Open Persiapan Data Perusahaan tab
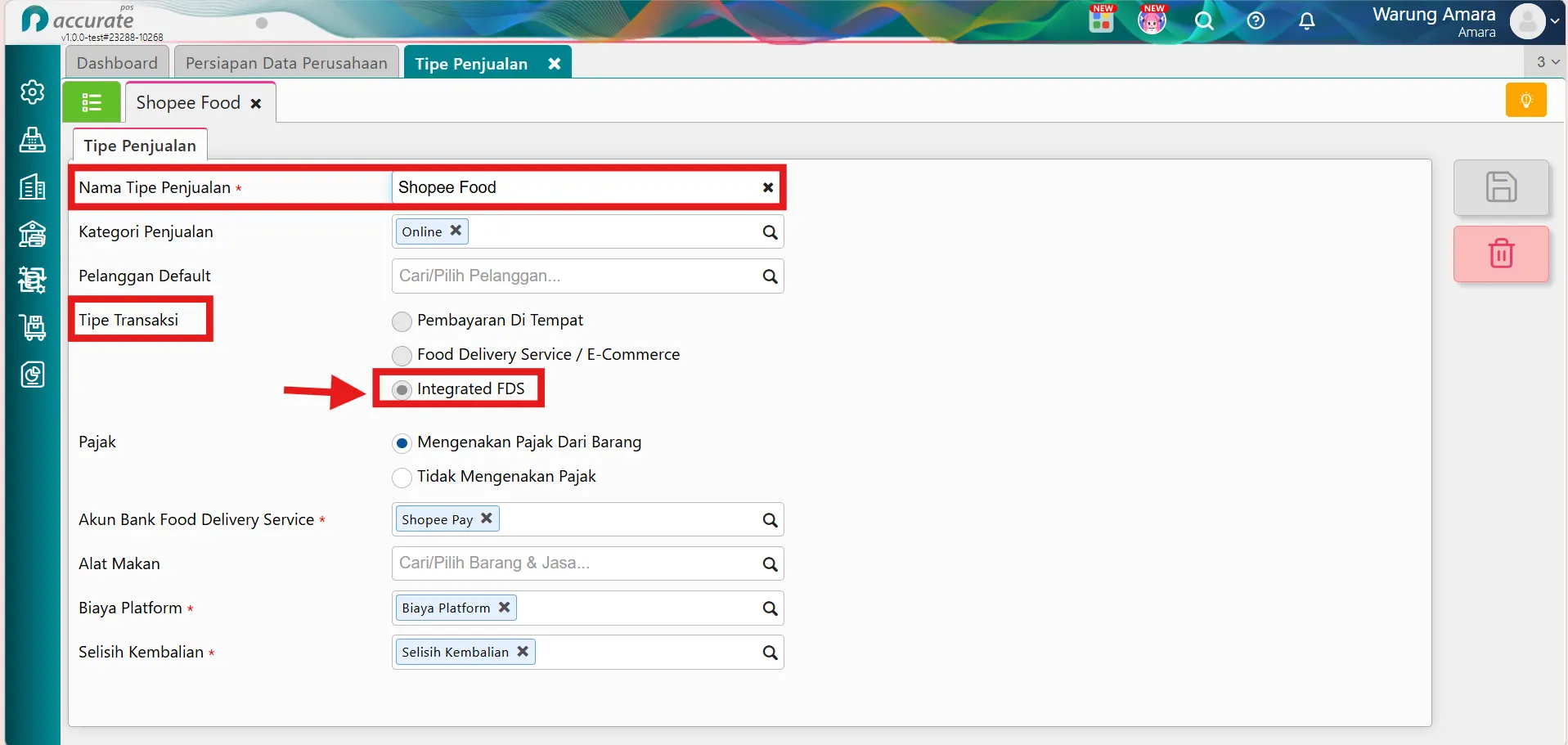Viewport: 1568px width, 745px height. 286,63
